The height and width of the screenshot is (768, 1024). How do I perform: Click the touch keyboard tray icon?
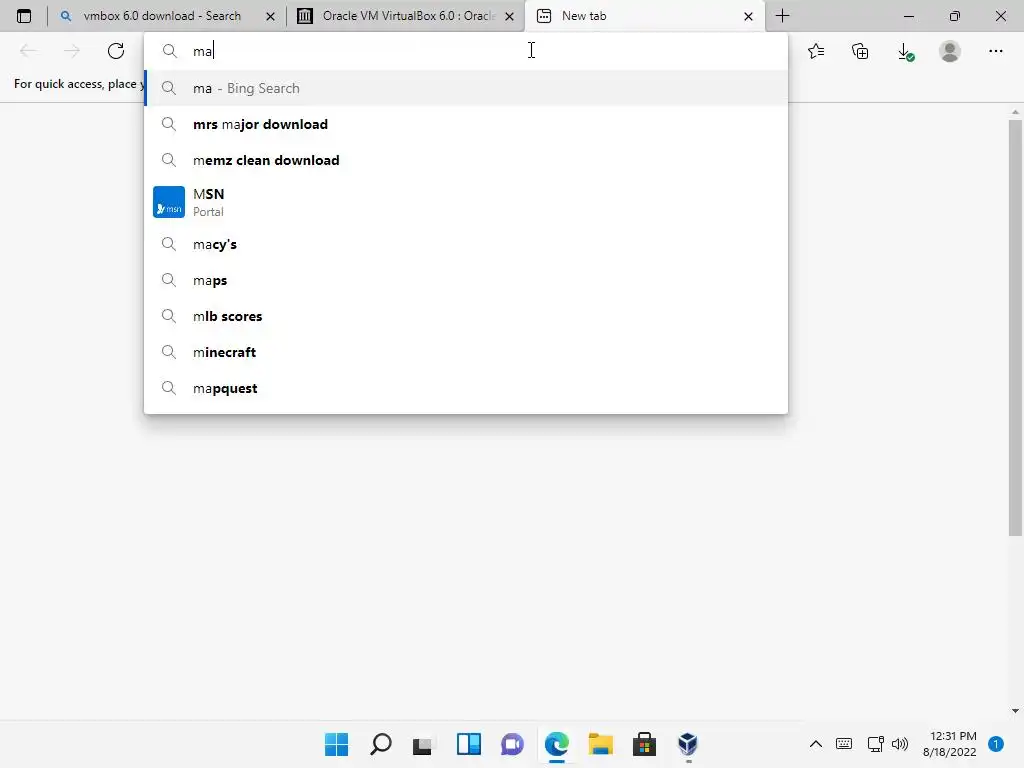[x=844, y=744]
